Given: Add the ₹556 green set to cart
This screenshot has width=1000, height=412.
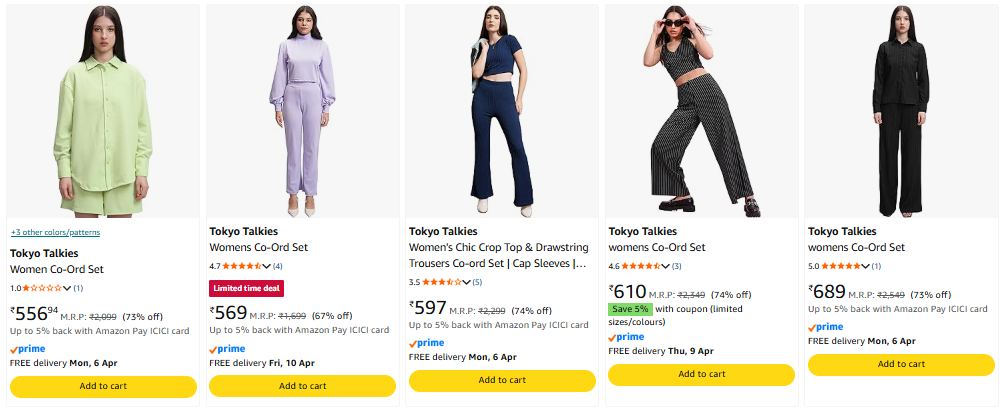Looking at the screenshot, I should (x=103, y=386).
